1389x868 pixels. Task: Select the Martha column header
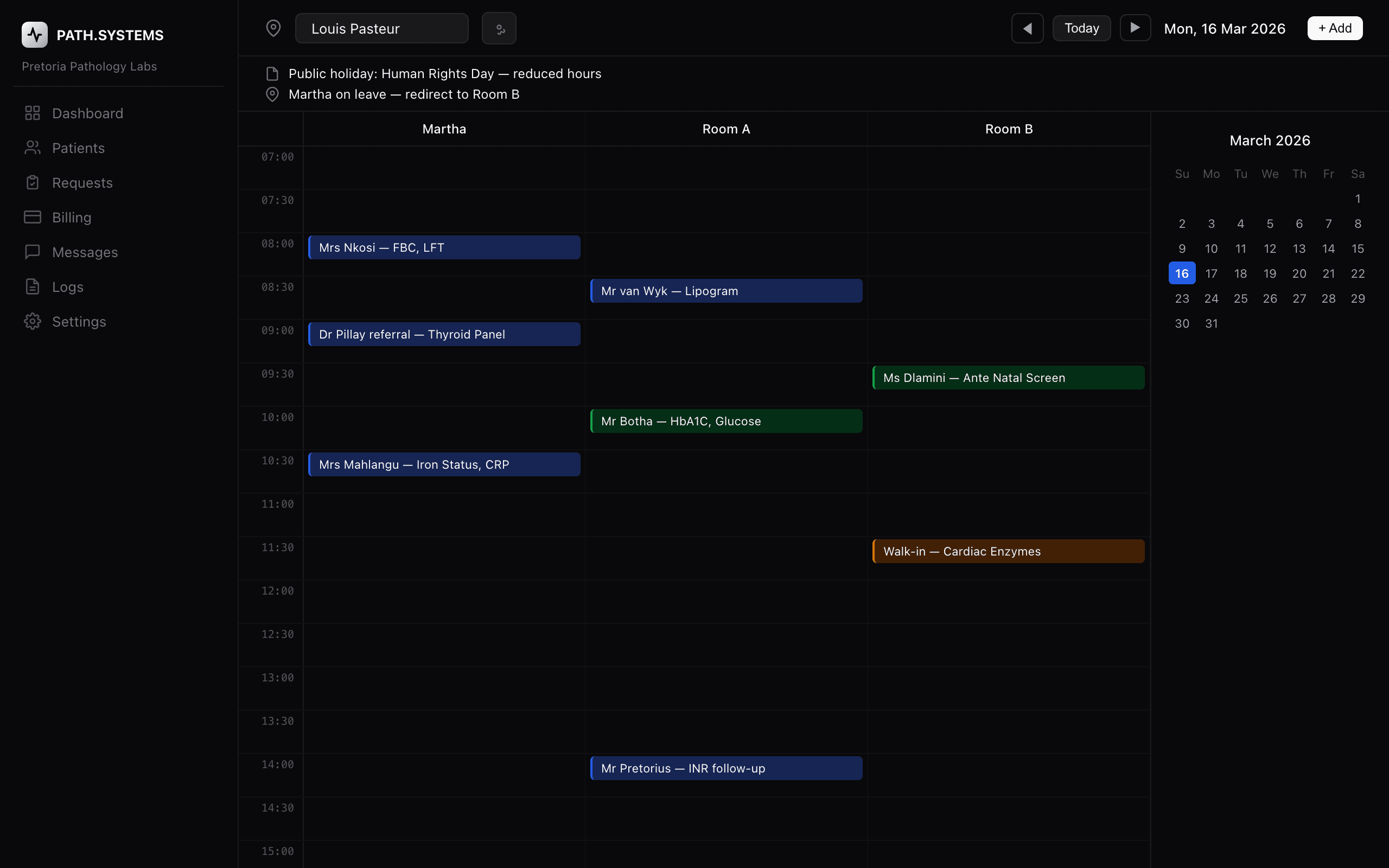[444, 129]
